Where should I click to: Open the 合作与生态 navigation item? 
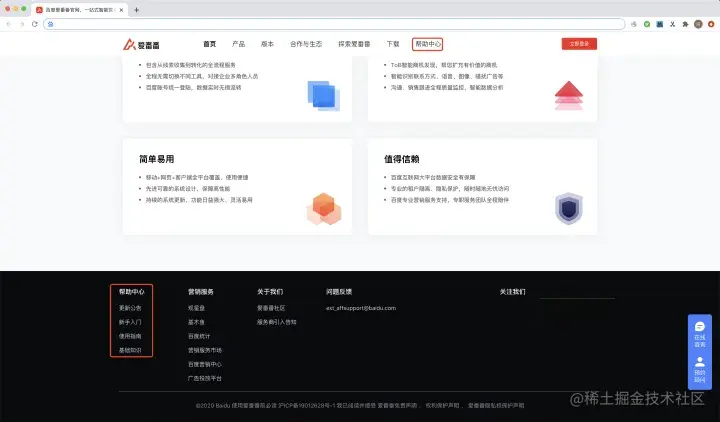(306, 44)
